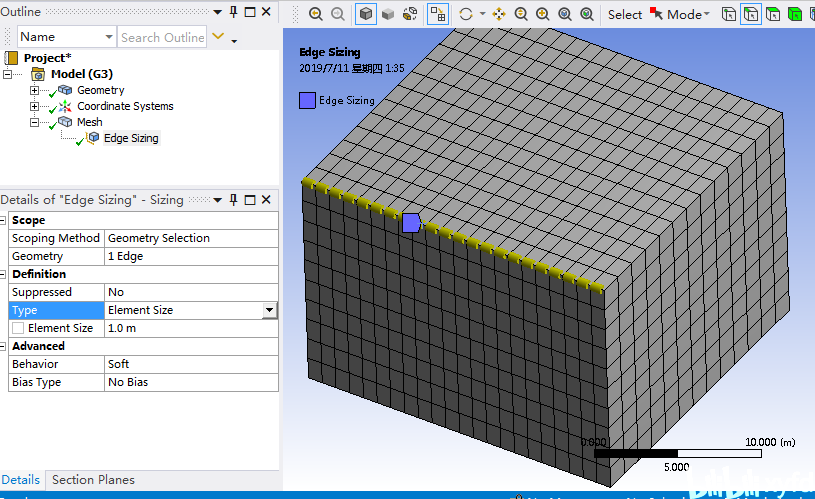Activate the Pan tool

(x=499, y=14)
